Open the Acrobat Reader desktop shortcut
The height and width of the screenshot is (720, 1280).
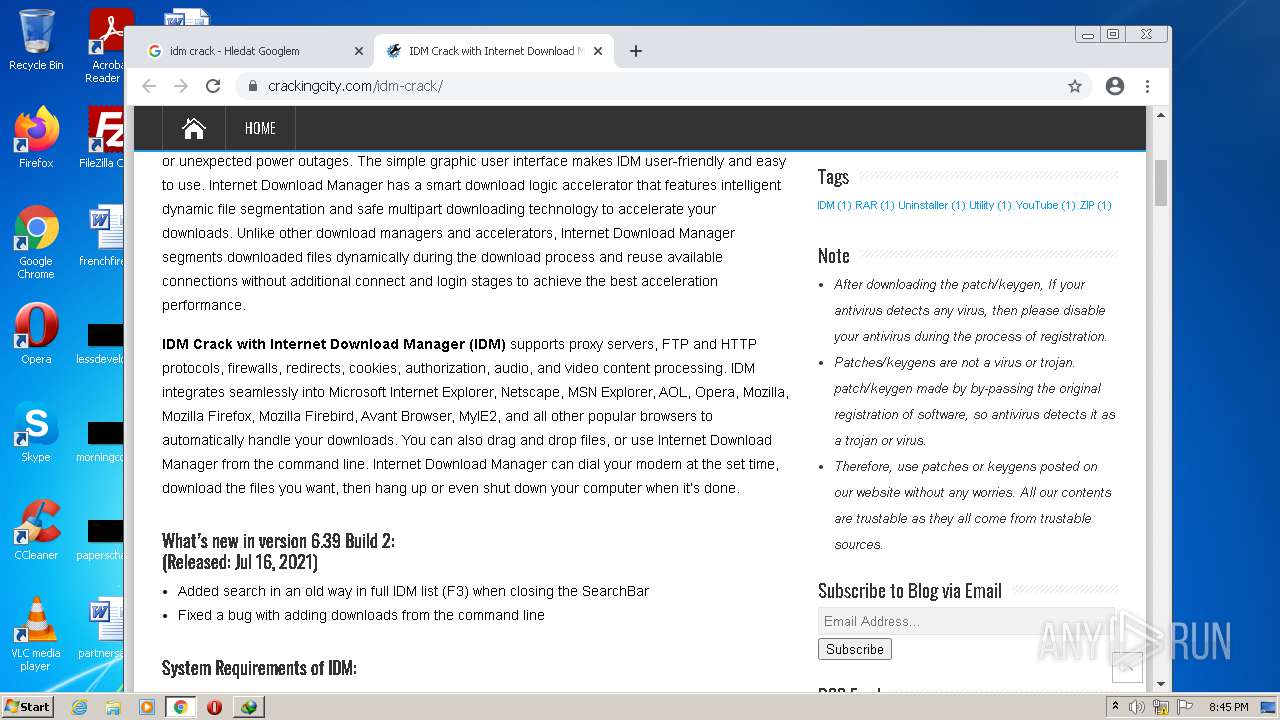(106, 46)
